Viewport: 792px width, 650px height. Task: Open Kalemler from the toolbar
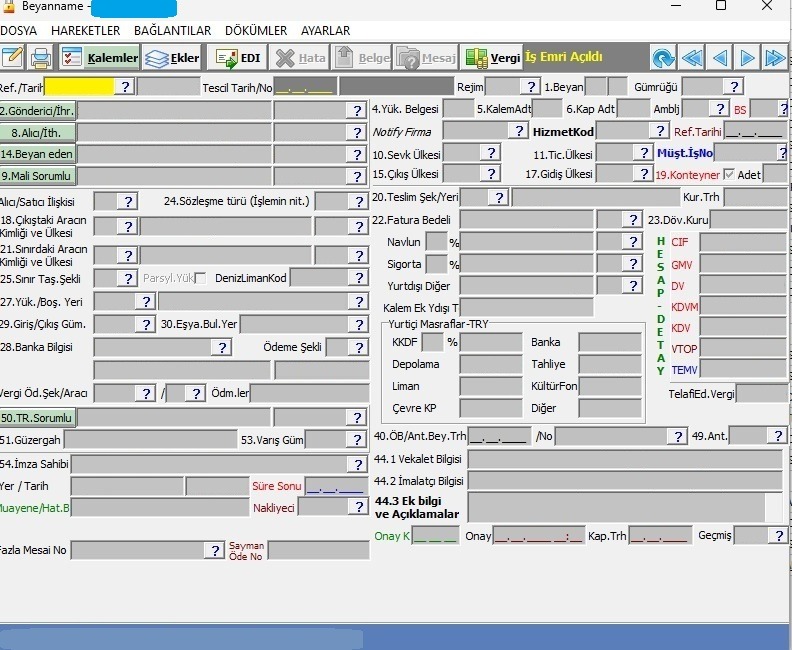coord(100,58)
